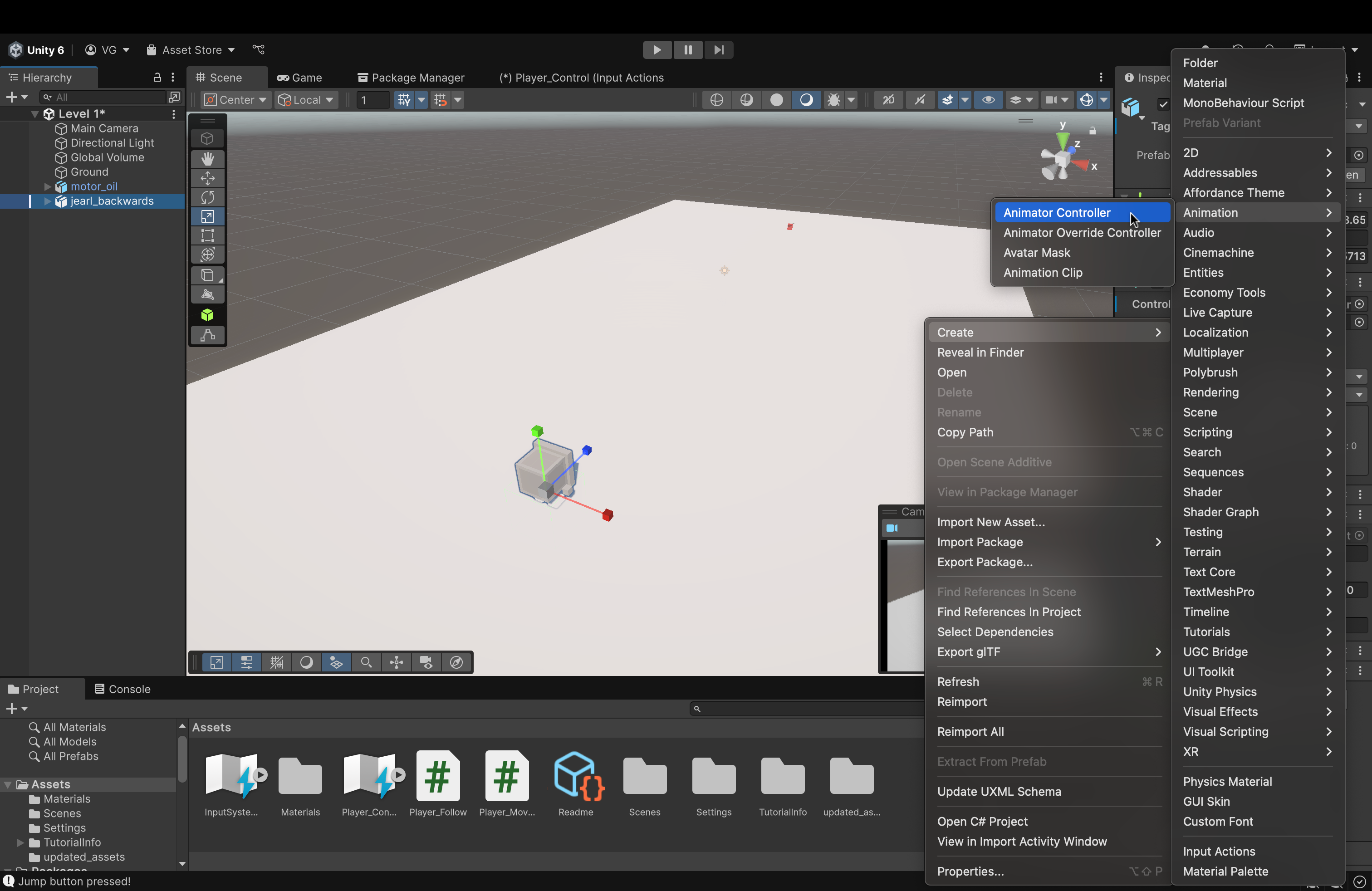This screenshot has width=1372, height=891.
Task: Click the compass icon in bottom overlay
Action: (x=456, y=663)
